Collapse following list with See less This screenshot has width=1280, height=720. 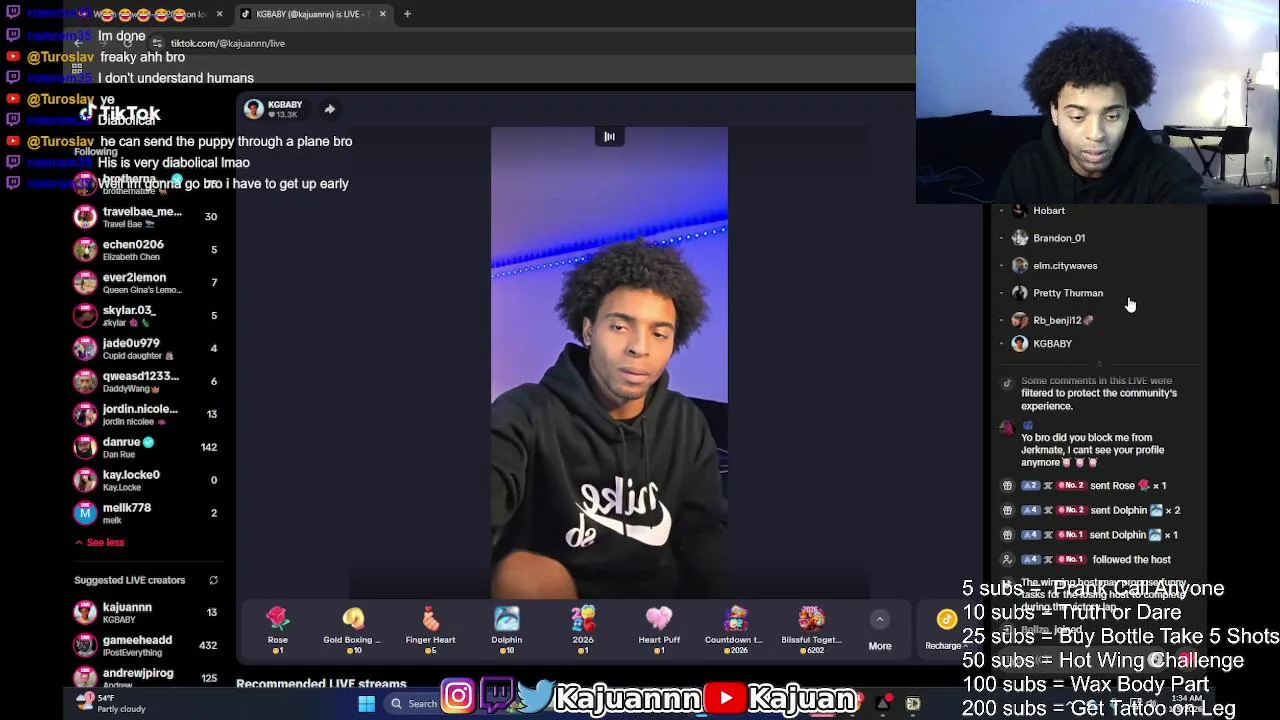(x=100, y=542)
